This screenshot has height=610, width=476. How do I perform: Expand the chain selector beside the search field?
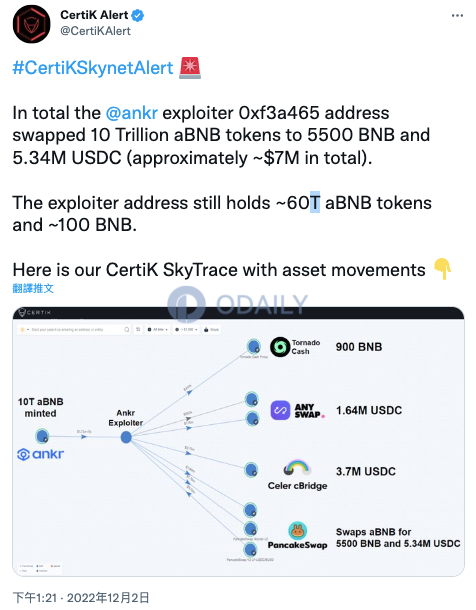pyautogui.click(x=24, y=330)
